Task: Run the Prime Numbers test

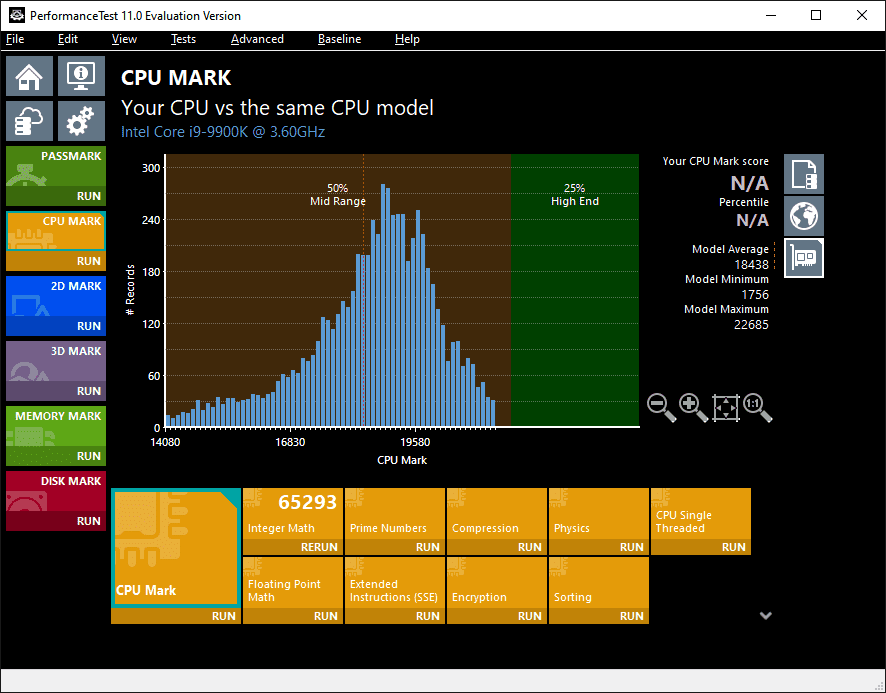Action: coord(394,547)
